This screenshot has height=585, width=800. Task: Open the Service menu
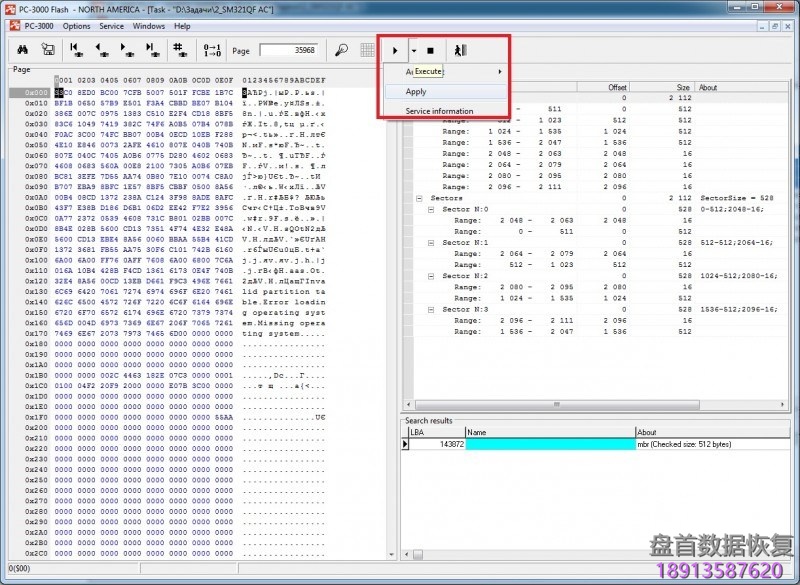pyautogui.click(x=111, y=26)
